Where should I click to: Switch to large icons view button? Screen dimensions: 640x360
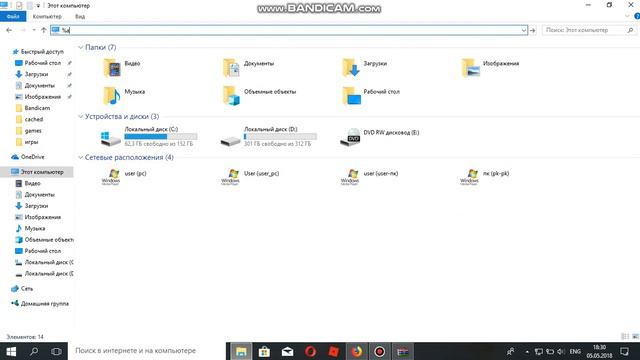[635, 336]
